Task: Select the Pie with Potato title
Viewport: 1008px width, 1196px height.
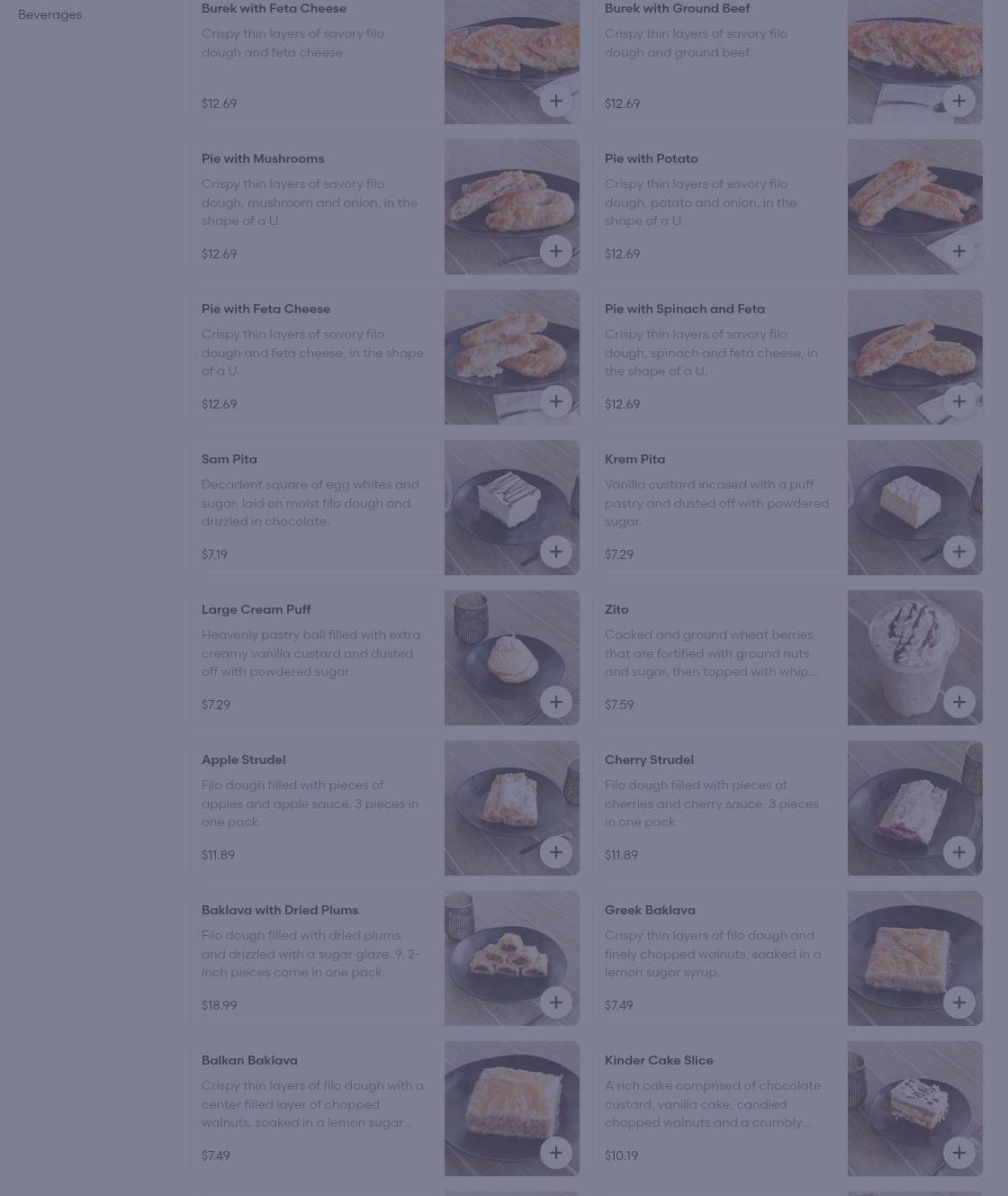Action: click(x=652, y=158)
